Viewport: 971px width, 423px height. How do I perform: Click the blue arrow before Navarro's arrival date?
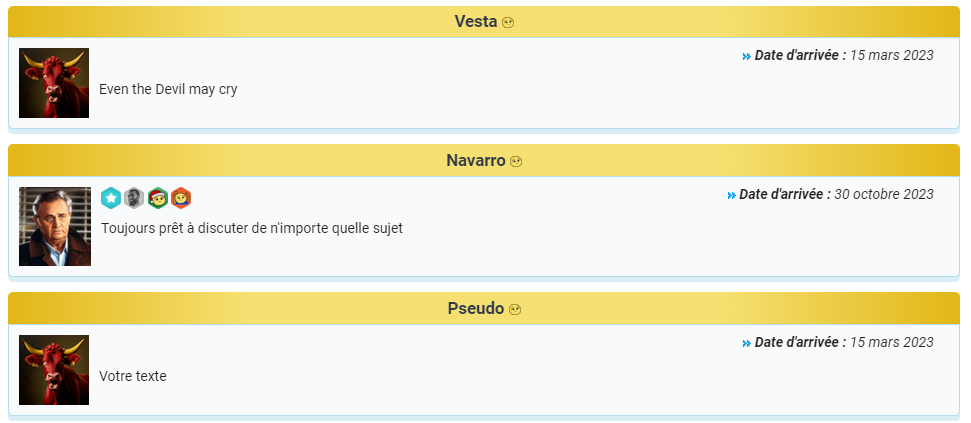point(732,195)
